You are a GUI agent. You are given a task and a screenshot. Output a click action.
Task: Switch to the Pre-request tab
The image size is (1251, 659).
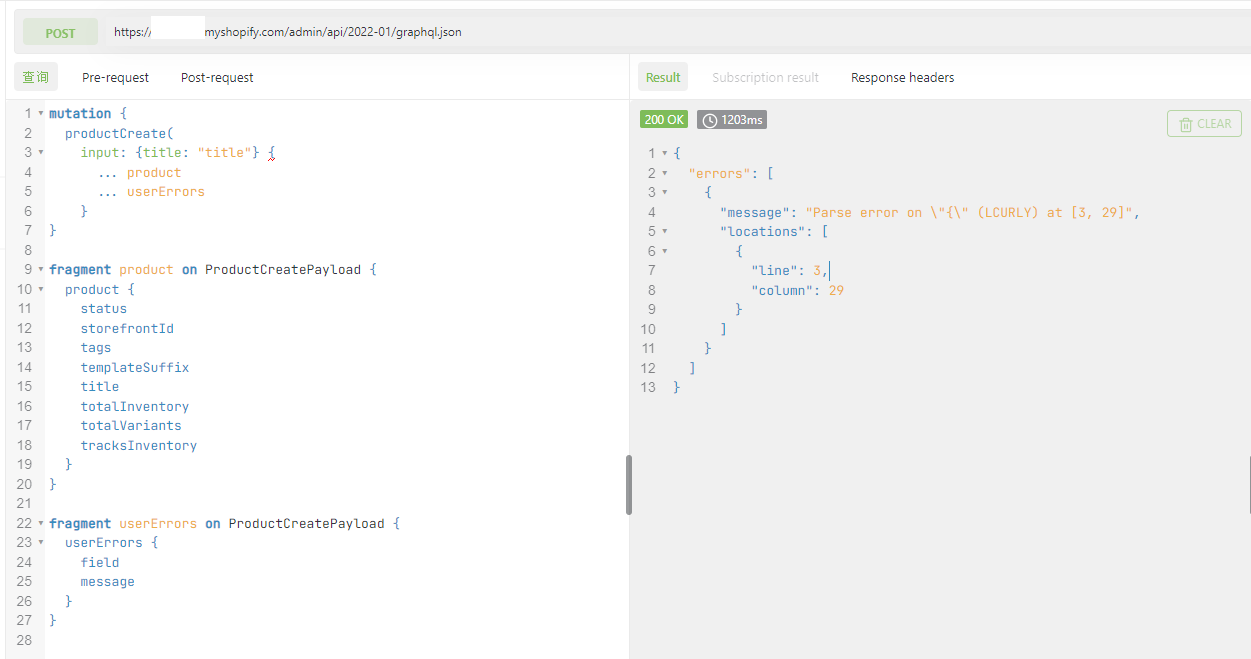pos(115,77)
